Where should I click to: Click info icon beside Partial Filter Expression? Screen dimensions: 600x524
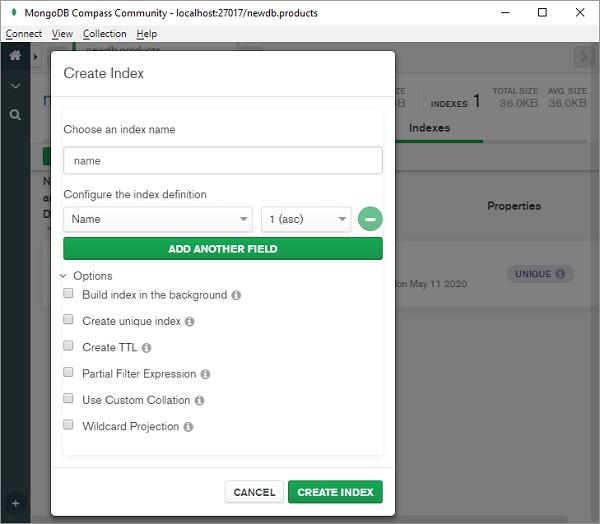coord(205,374)
